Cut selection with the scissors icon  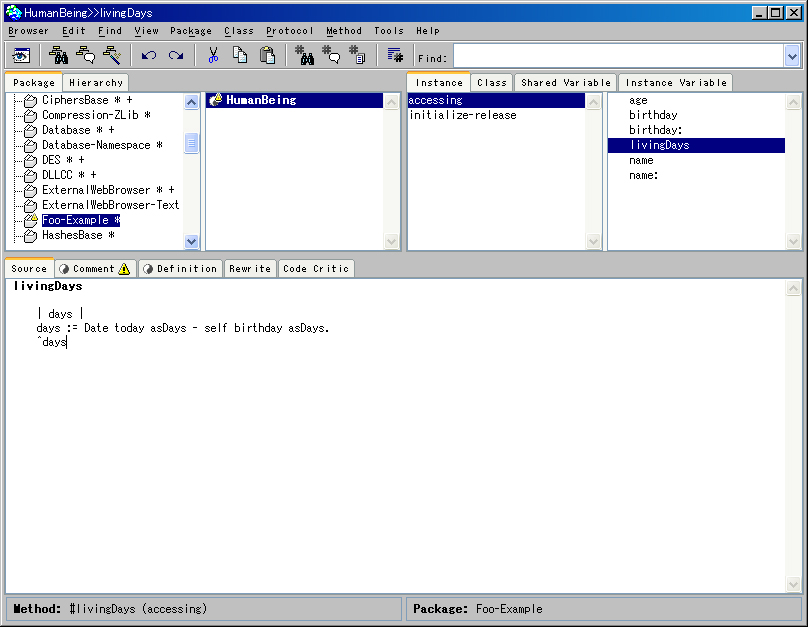pos(213,55)
